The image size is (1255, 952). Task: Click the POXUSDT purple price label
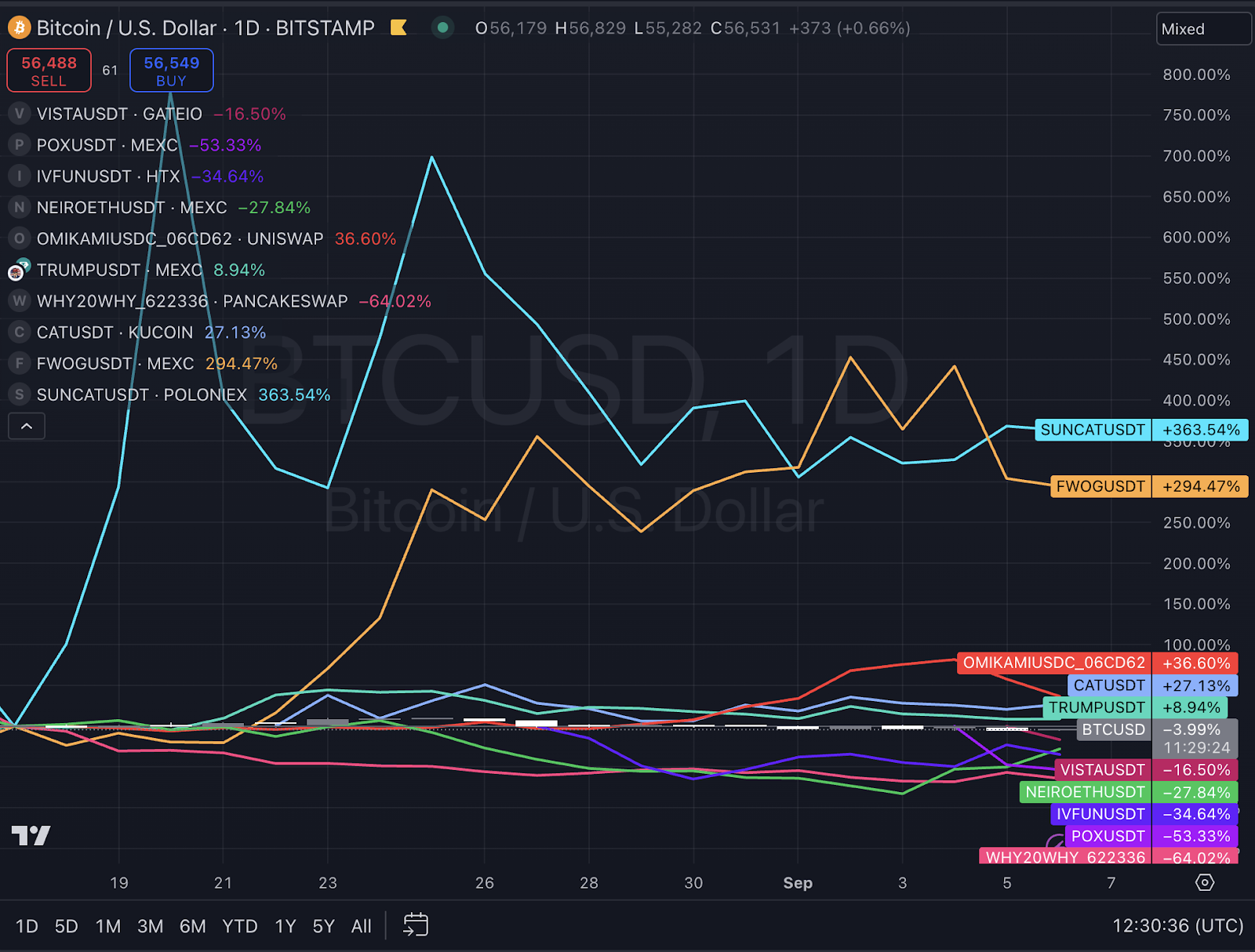coord(1151,836)
